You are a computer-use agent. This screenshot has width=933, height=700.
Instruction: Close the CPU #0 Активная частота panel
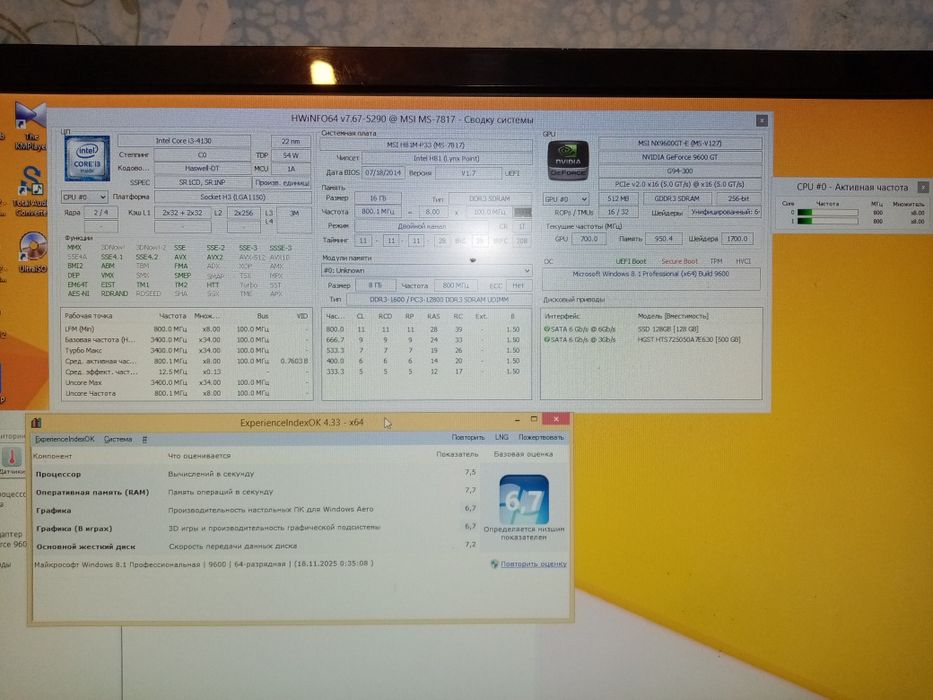[x=923, y=187]
